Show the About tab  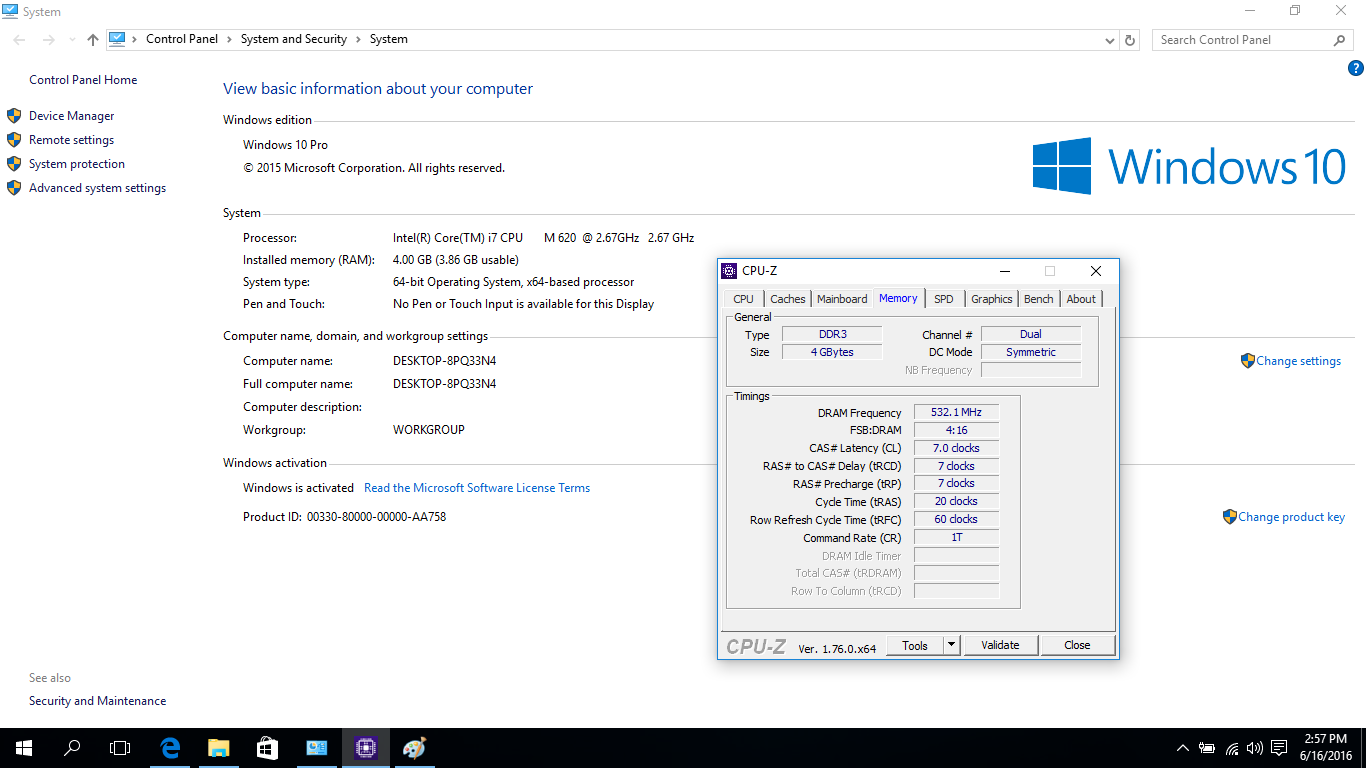1081,299
